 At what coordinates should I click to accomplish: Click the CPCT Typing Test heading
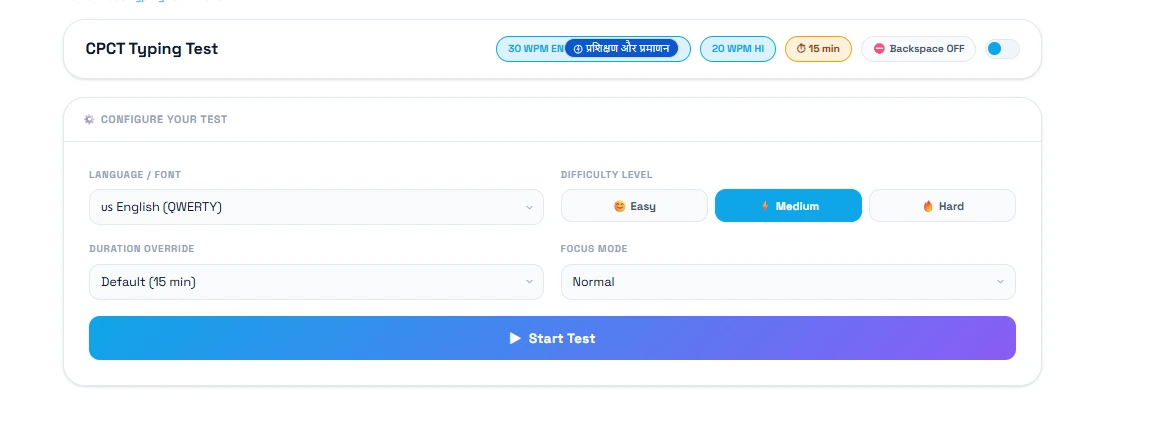tap(152, 49)
